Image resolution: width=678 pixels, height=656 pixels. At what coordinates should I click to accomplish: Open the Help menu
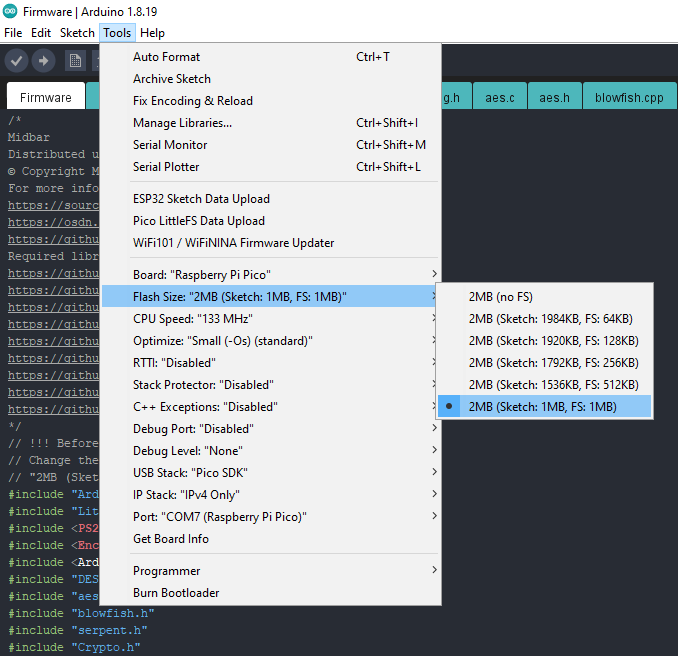point(152,33)
